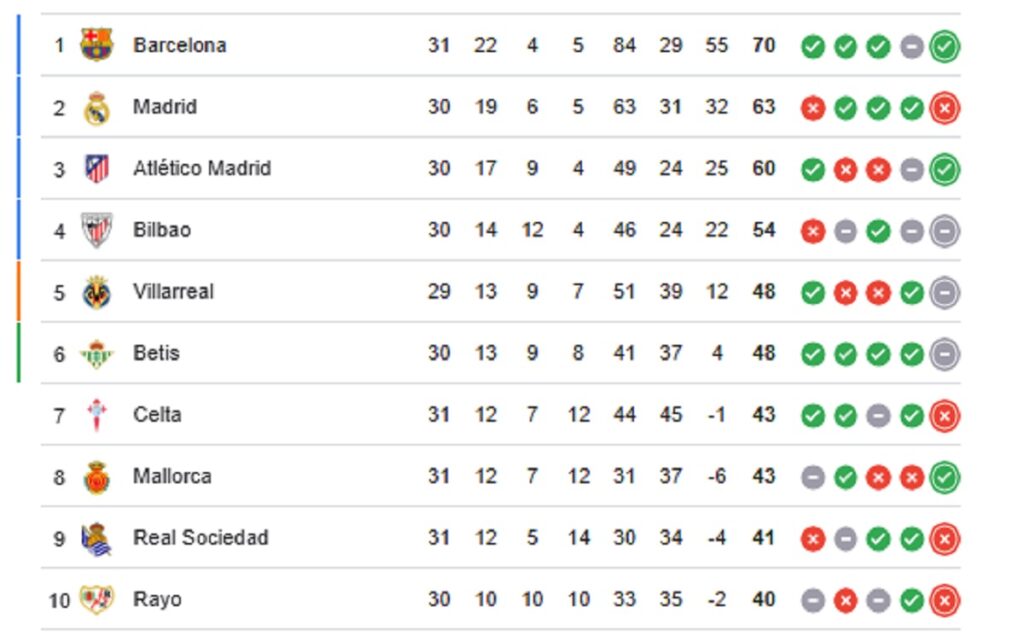
Task: Click the Athletic Bilbao club crest
Action: point(97,230)
